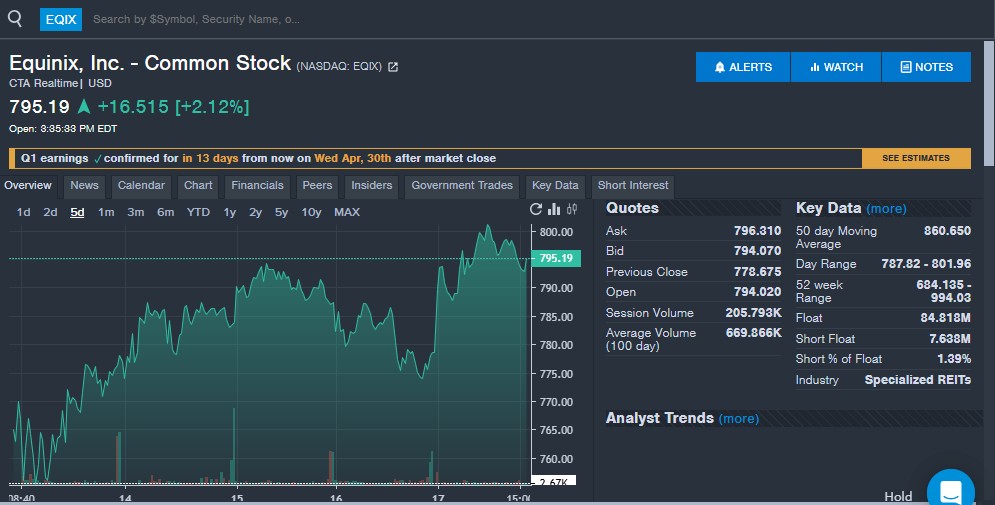Click the bell ALERTS button
The width and height of the screenshot is (995, 505).
click(743, 67)
